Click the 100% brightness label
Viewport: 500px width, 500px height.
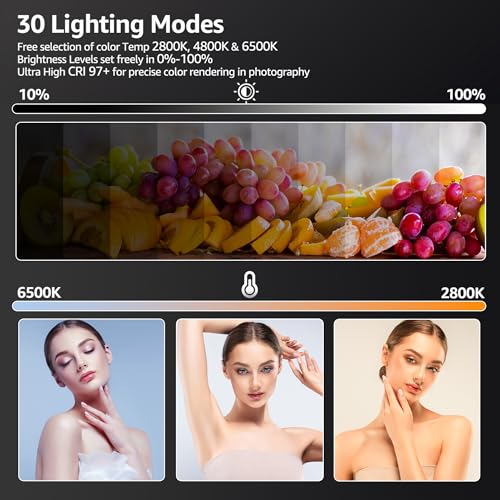pyautogui.click(x=466, y=95)
